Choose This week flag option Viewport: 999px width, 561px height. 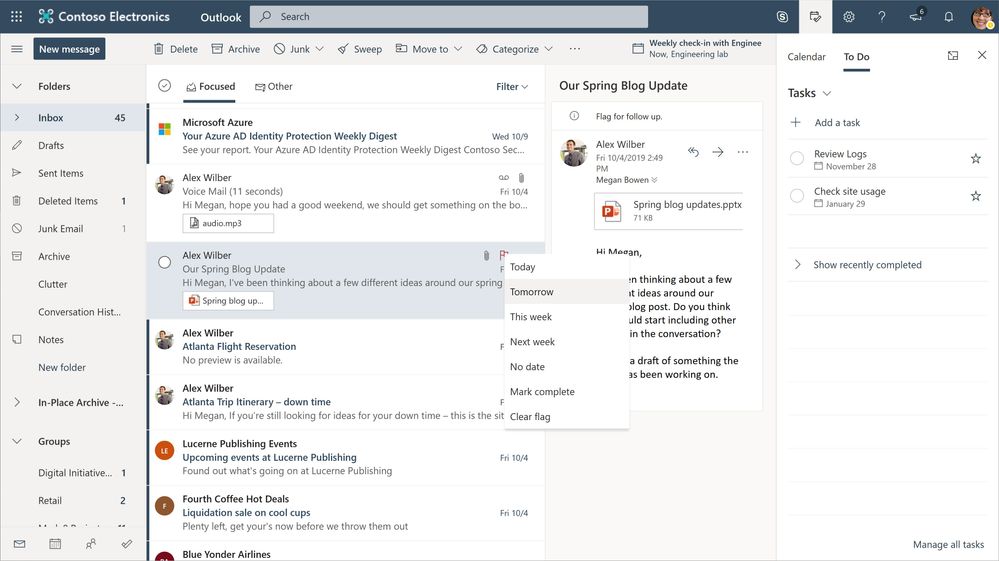566,316
